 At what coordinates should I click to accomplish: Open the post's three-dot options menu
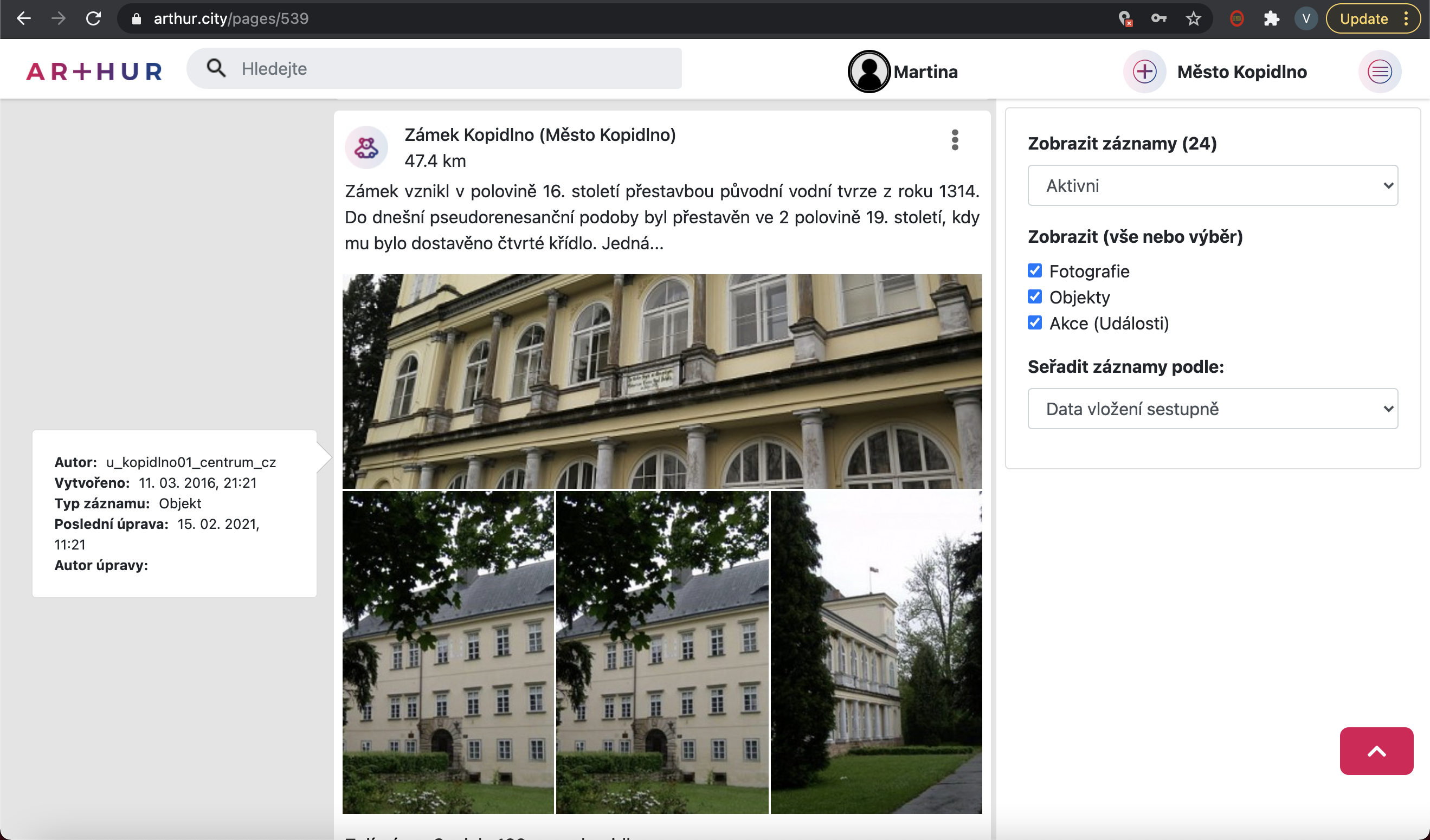(x=955, y=140)
